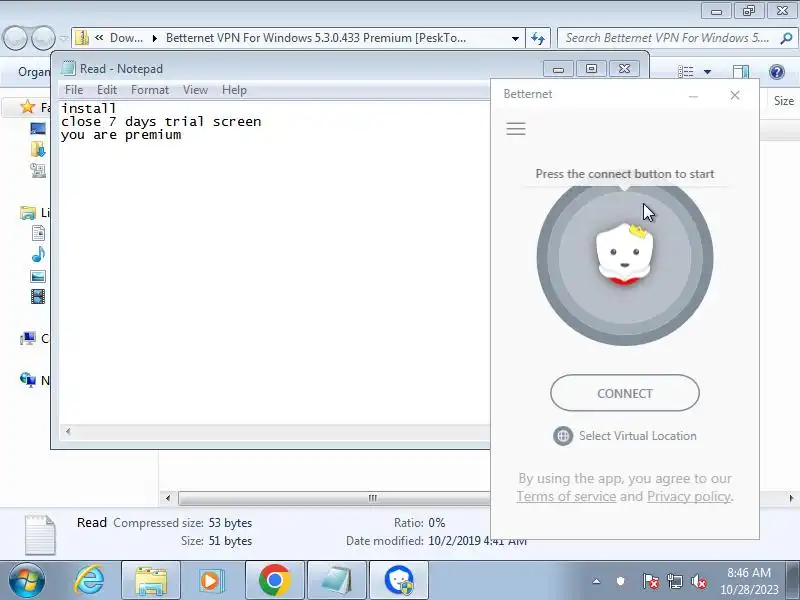This screenshot has width=800, height=600.
Task: Click the Action Center flag tray icon
Action: pos(650,581)
